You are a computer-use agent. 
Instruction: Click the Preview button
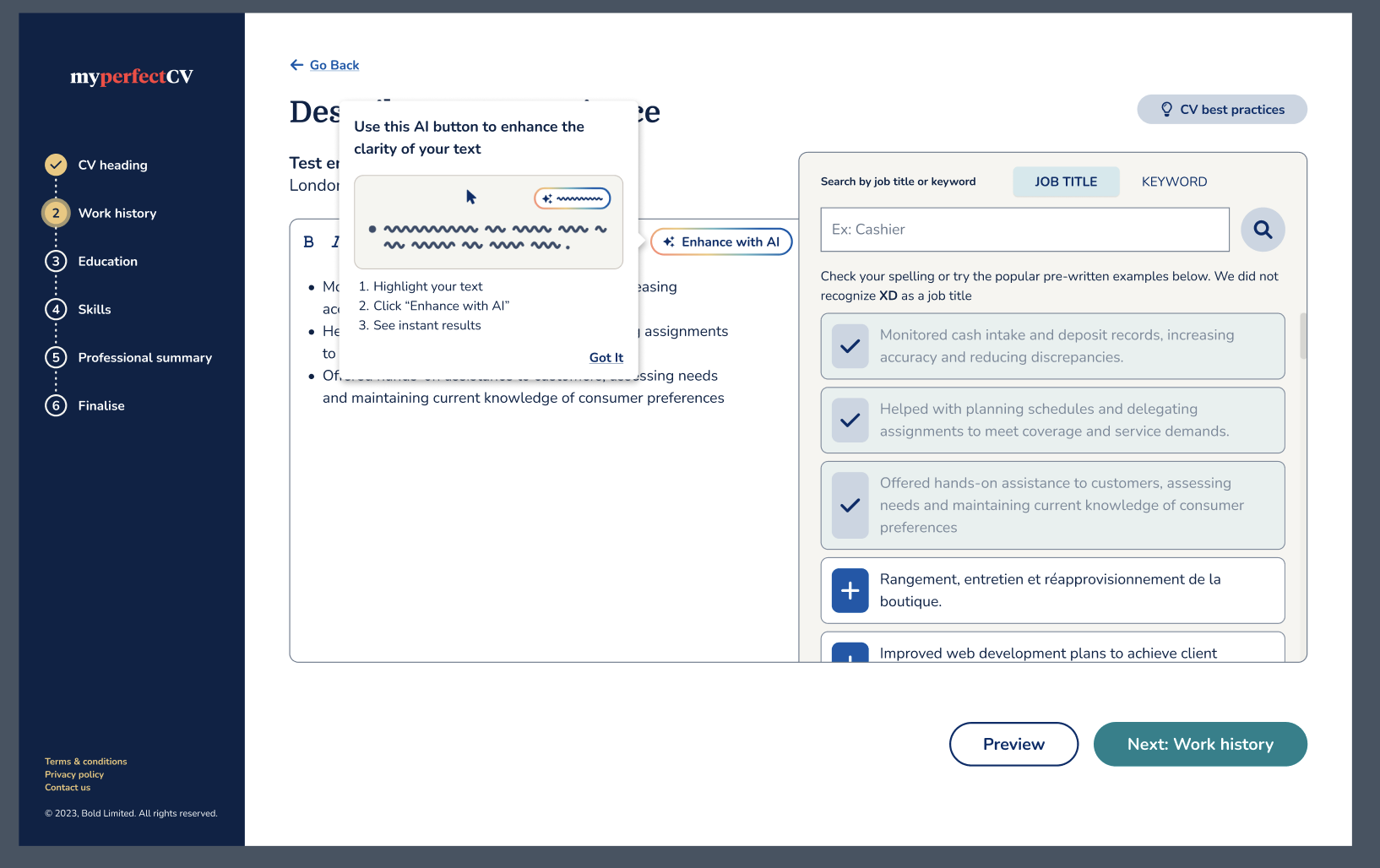click(x=1013, y=744)
